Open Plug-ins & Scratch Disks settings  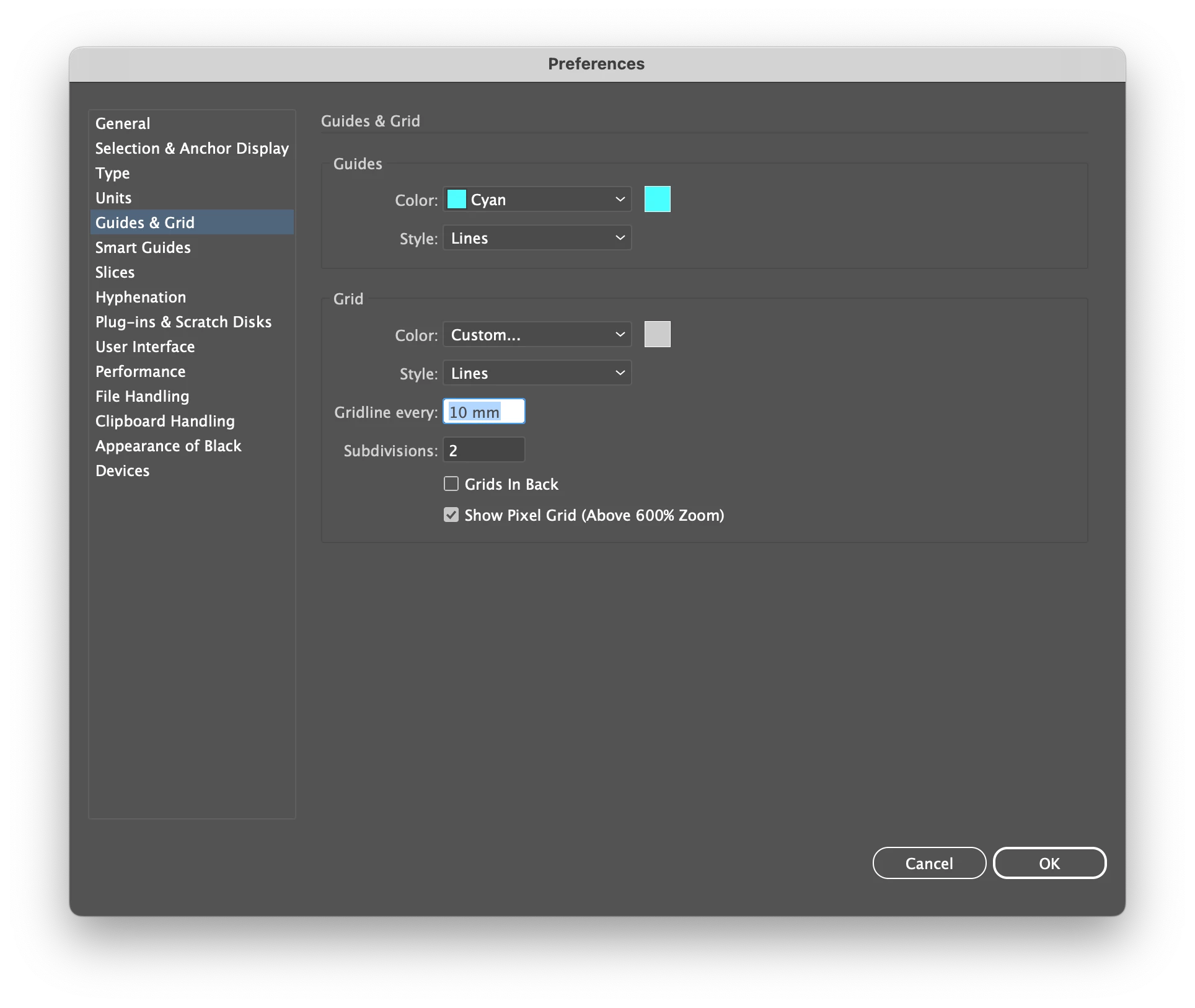pos(183,322)
